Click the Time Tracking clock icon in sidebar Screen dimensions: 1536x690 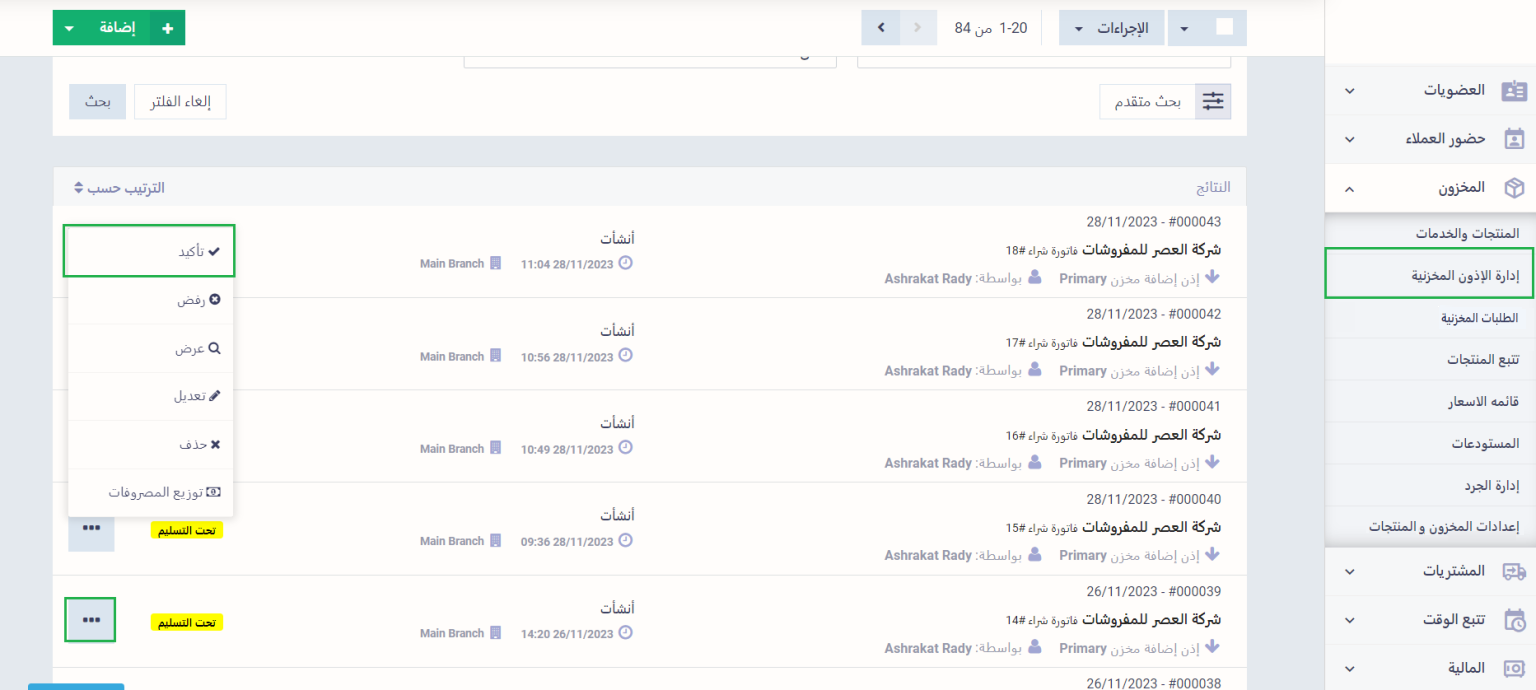pos(1514,620)
